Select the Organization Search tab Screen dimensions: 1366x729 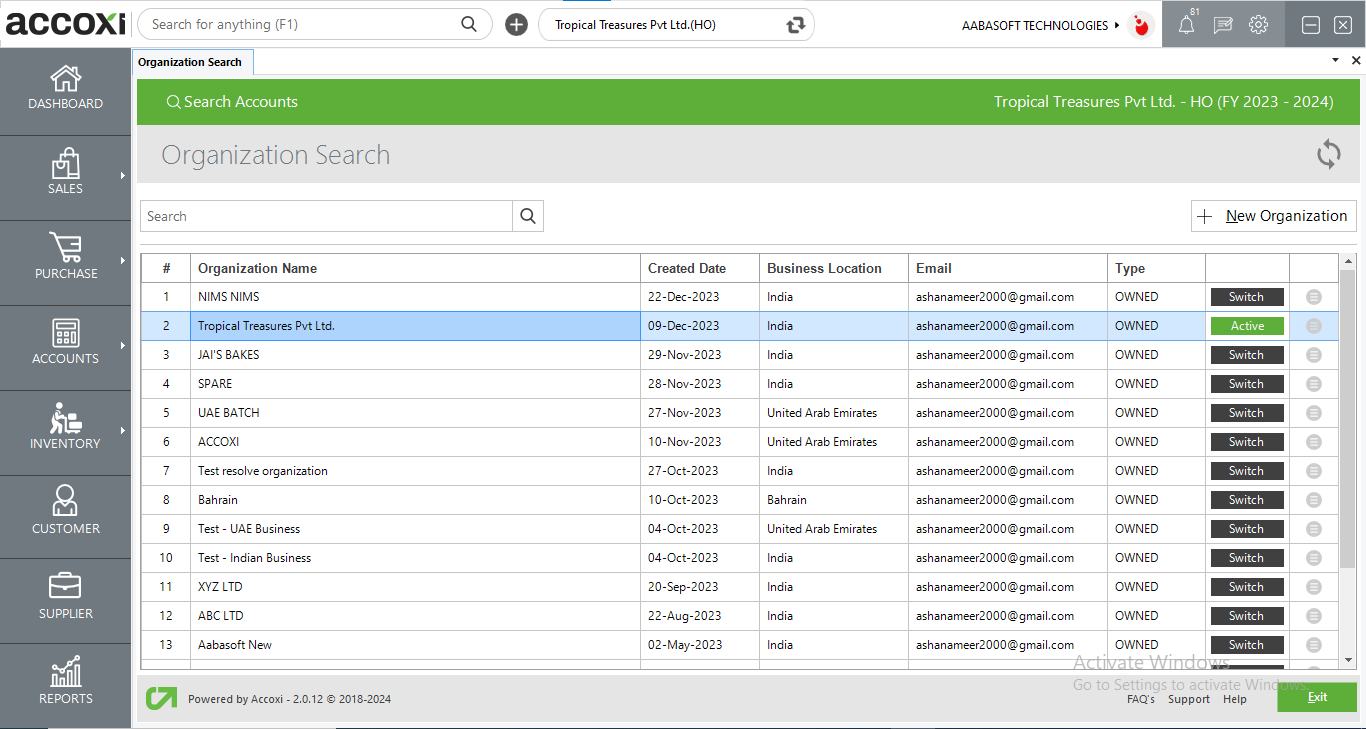(x=192, y=61)
